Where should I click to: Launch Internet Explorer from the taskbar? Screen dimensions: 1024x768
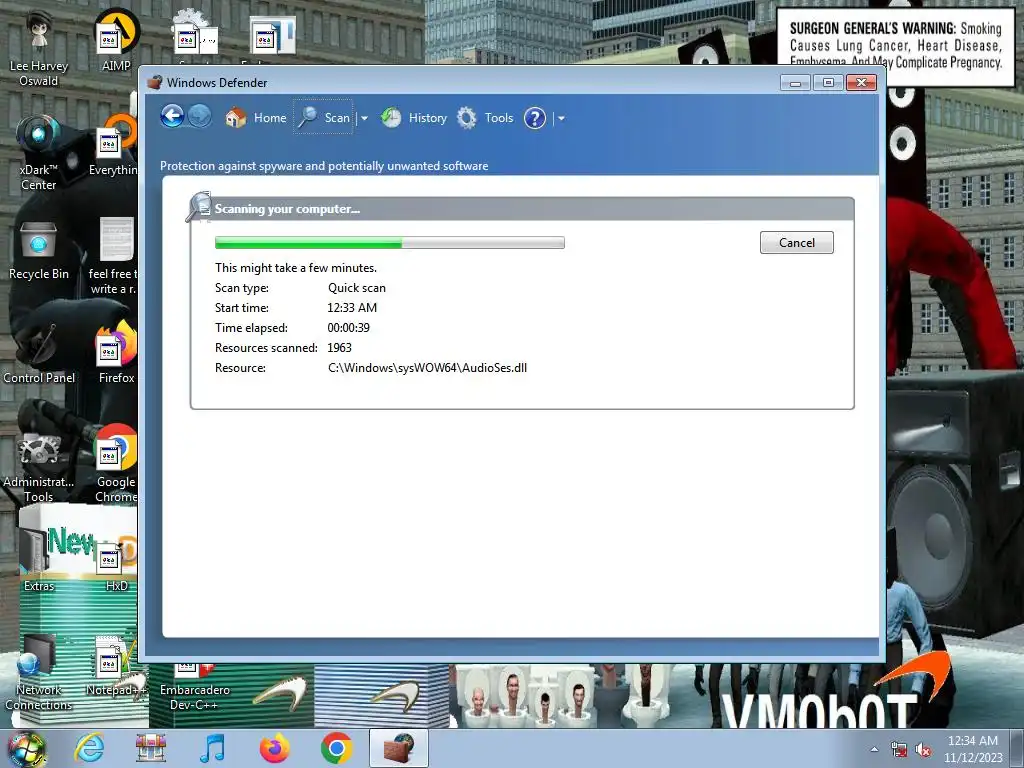click(x=89, y=748)
